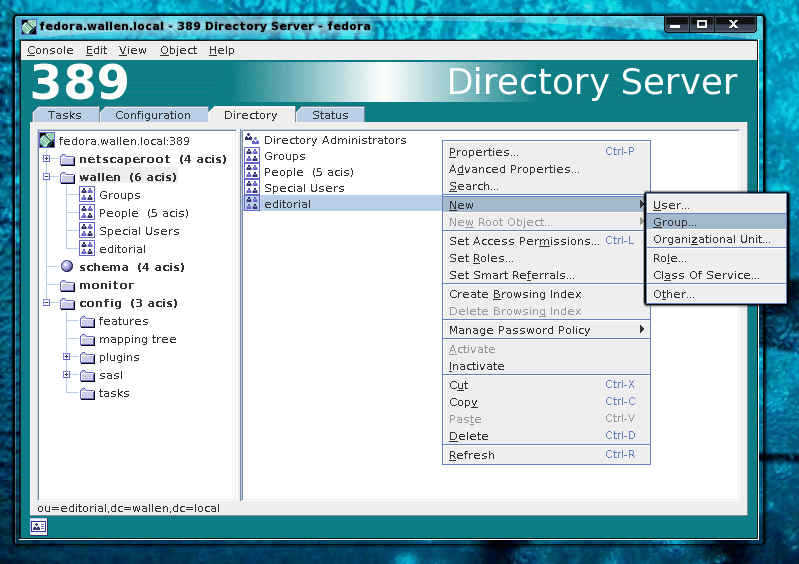Open the Object menu
The height and width of the screenshot is (564, 799).
[x=178, y=50]
